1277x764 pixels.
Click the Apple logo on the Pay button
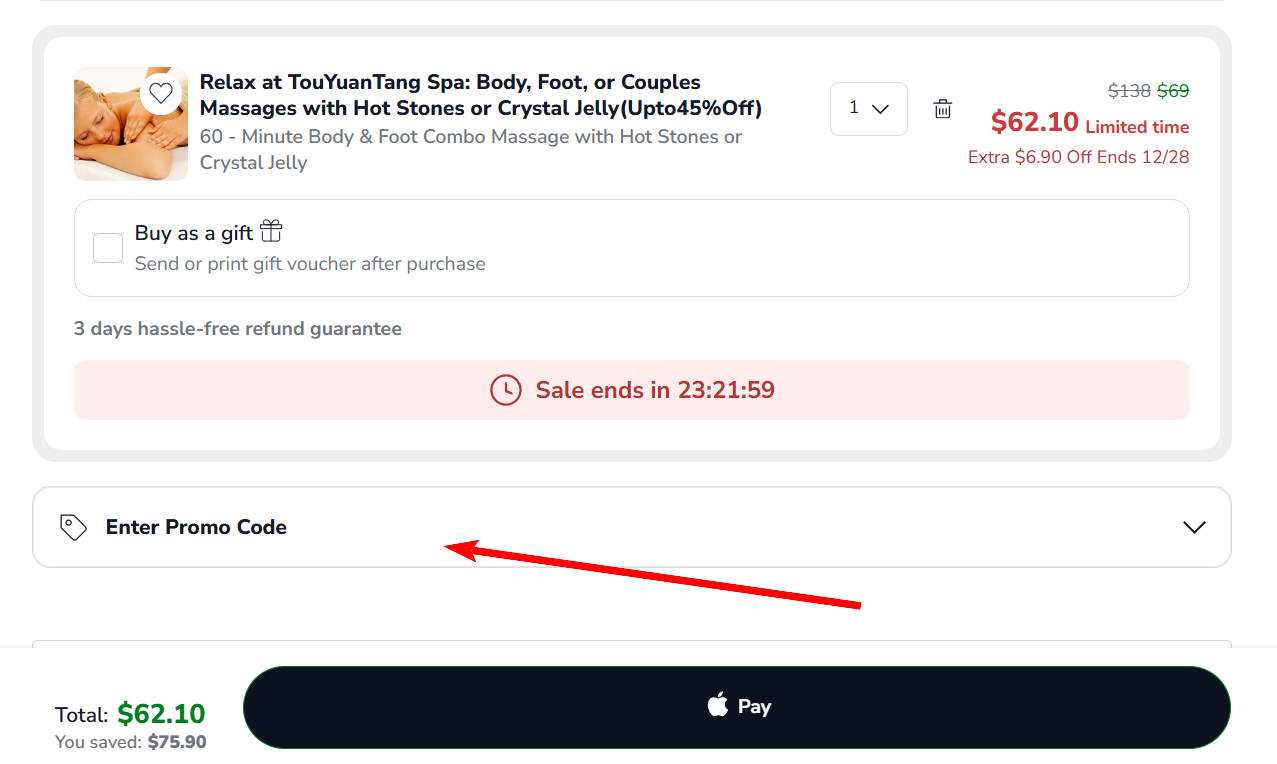719,706
